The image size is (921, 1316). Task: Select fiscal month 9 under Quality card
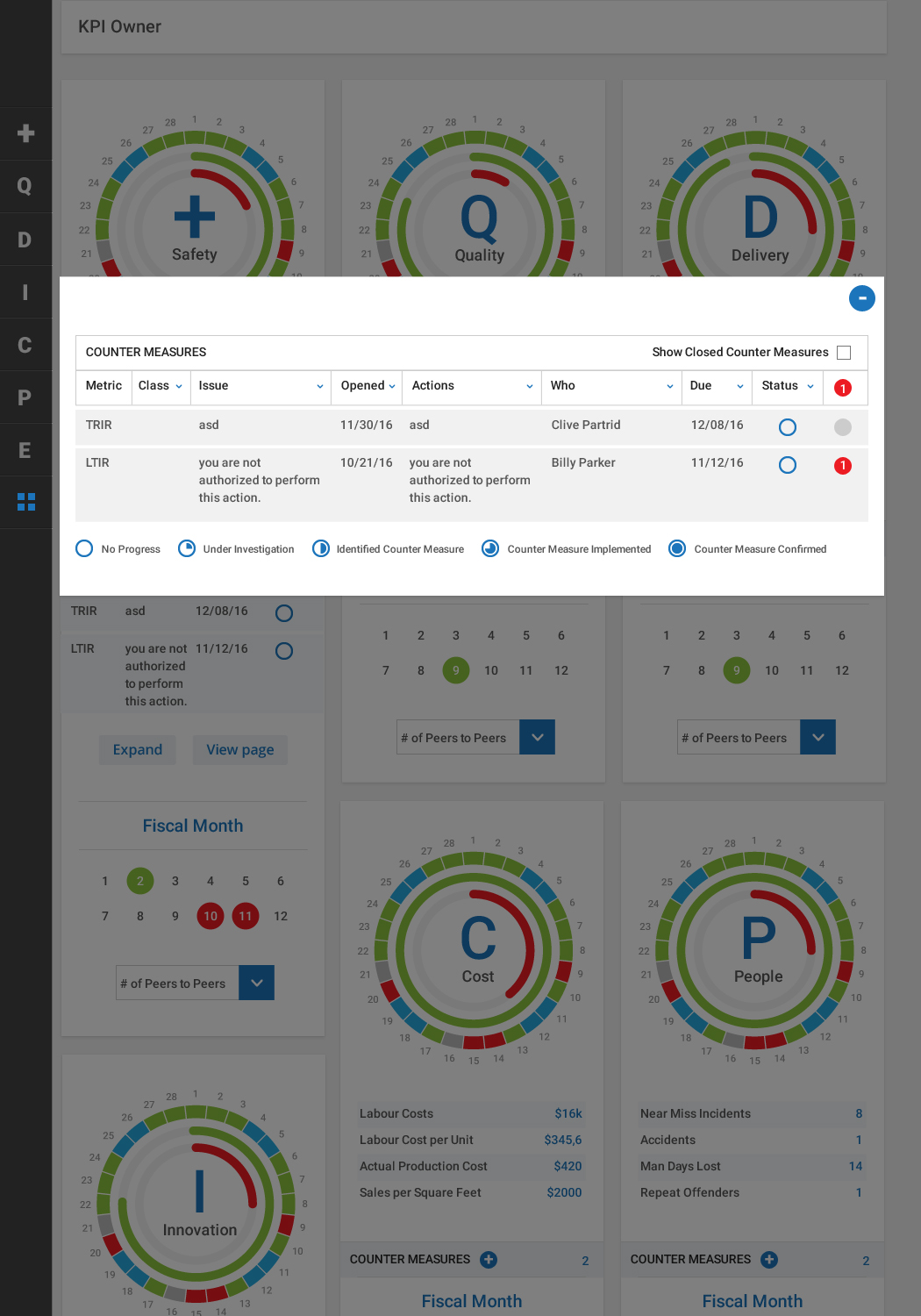[456, 670]
